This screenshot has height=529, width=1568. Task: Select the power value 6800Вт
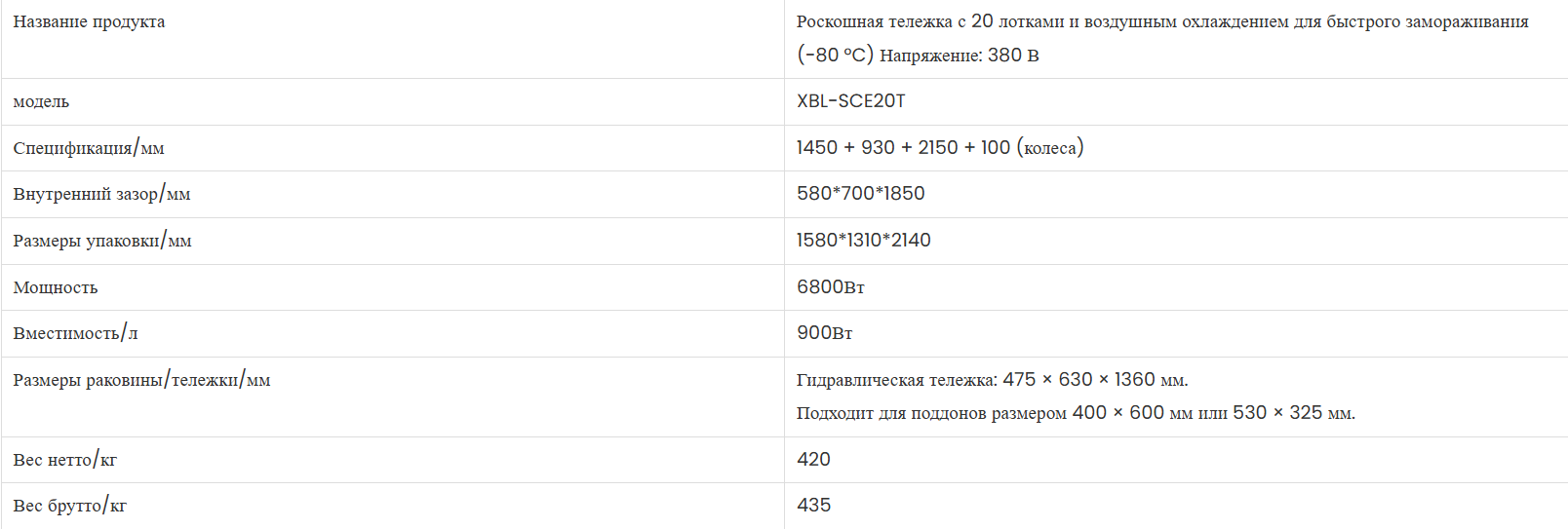830,287
